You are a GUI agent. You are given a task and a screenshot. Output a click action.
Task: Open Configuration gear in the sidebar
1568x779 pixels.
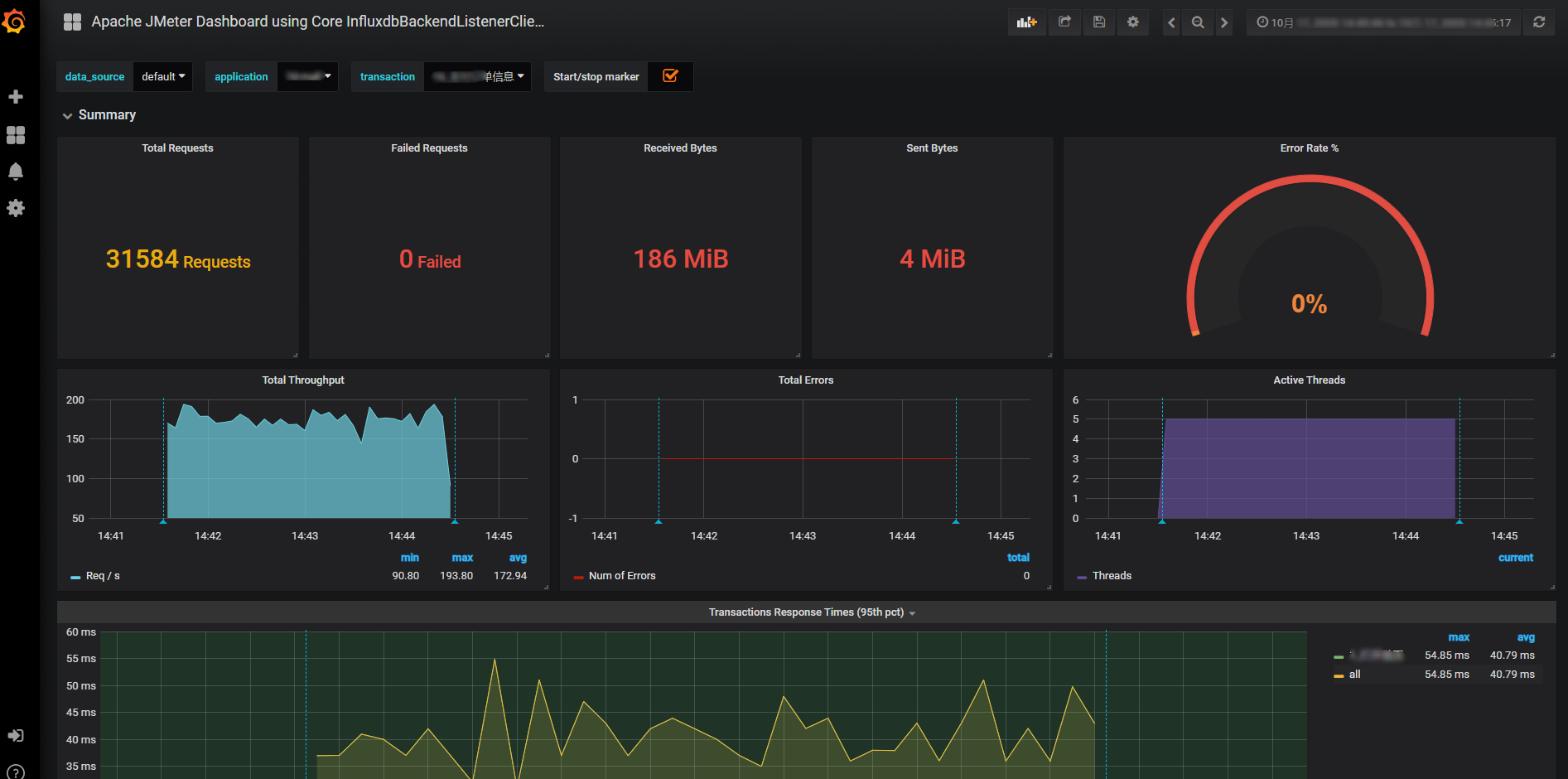click(x=16, y=208)
